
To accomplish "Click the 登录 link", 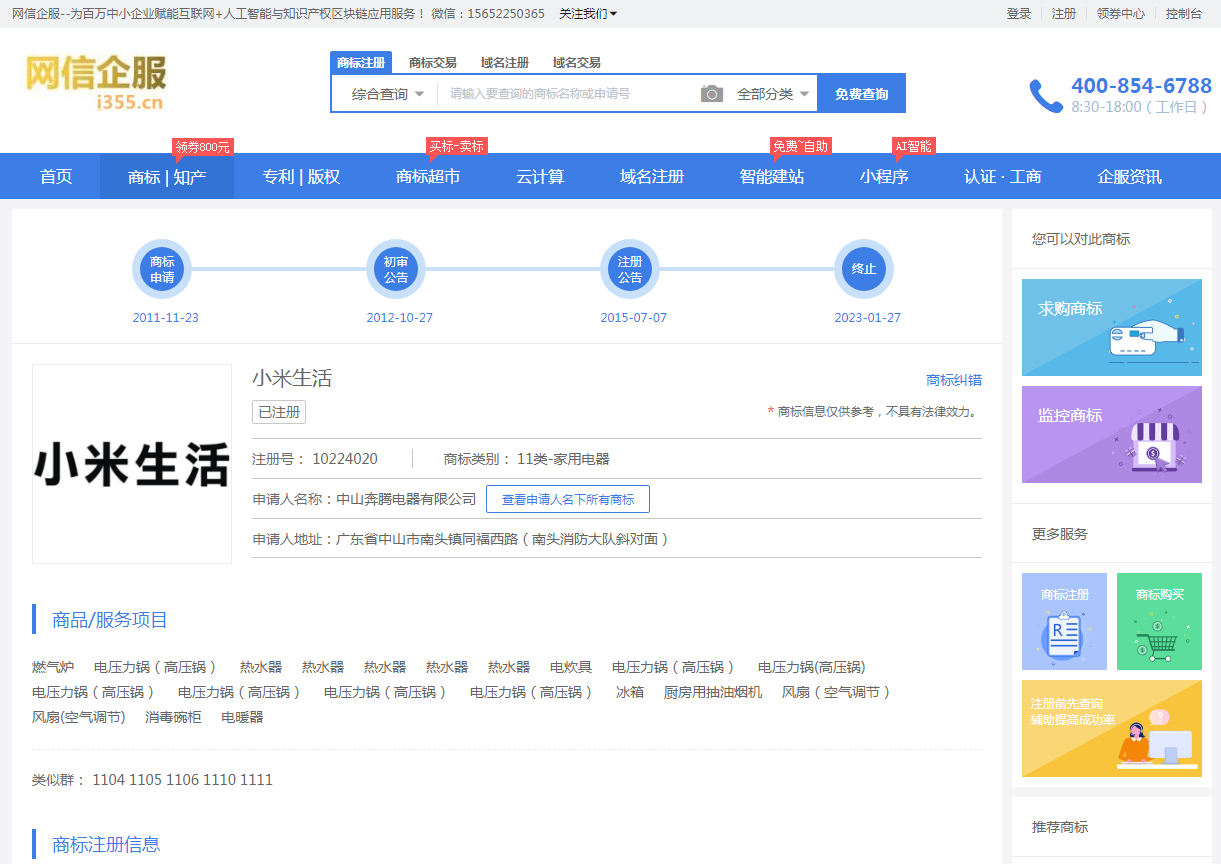I will point(1019,14).
